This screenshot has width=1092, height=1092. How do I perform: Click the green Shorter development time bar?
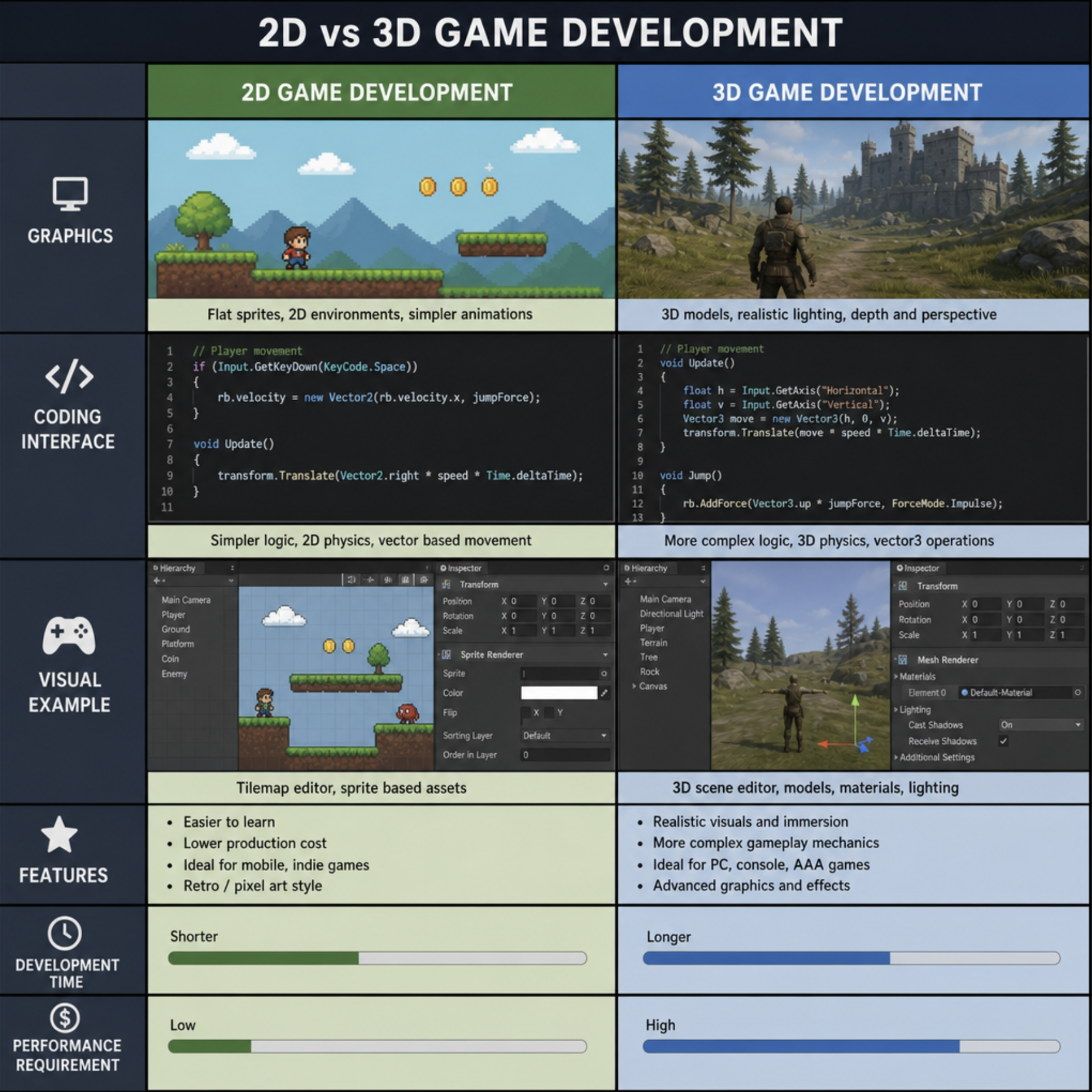[x=263, y=958]
